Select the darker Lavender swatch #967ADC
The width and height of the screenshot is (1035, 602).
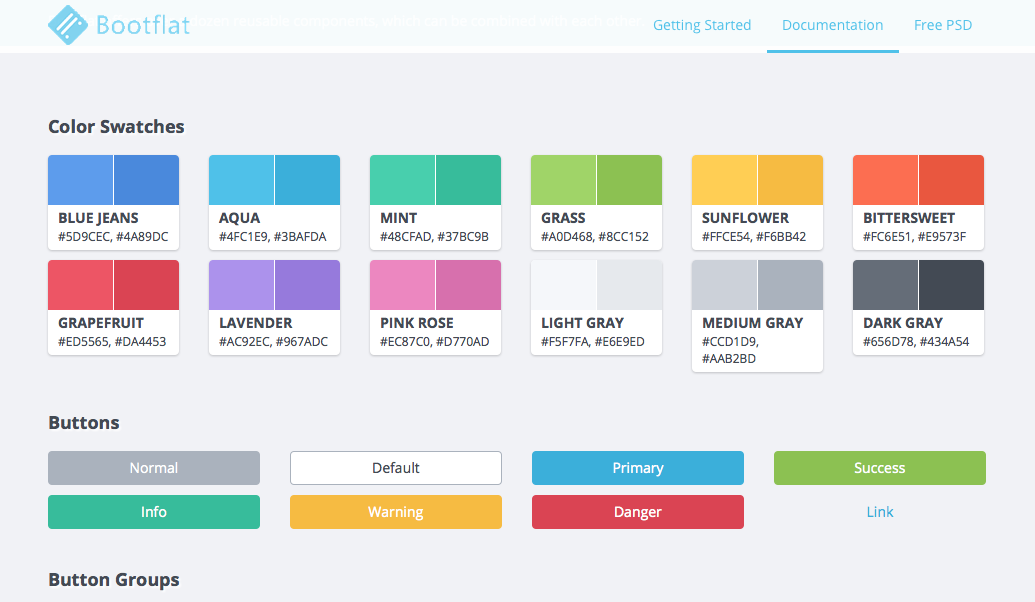pyautogui.click(x=308, y=285)
